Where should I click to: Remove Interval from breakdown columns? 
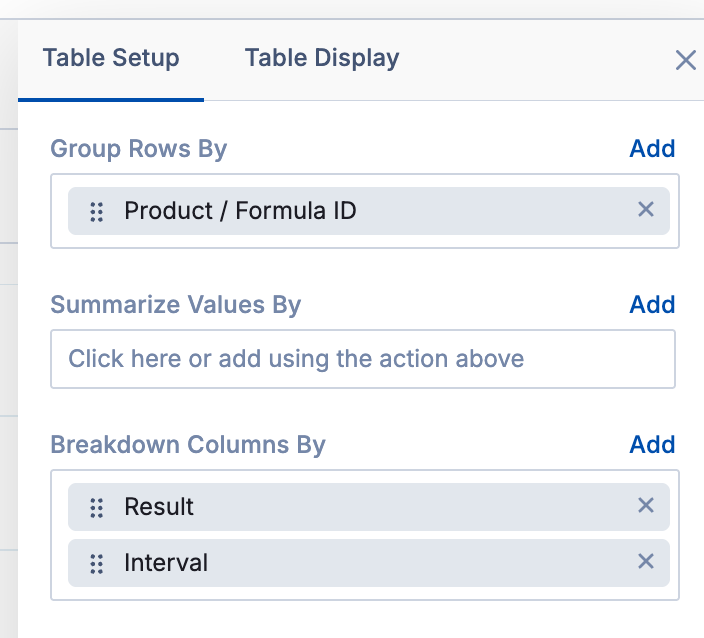646,562
